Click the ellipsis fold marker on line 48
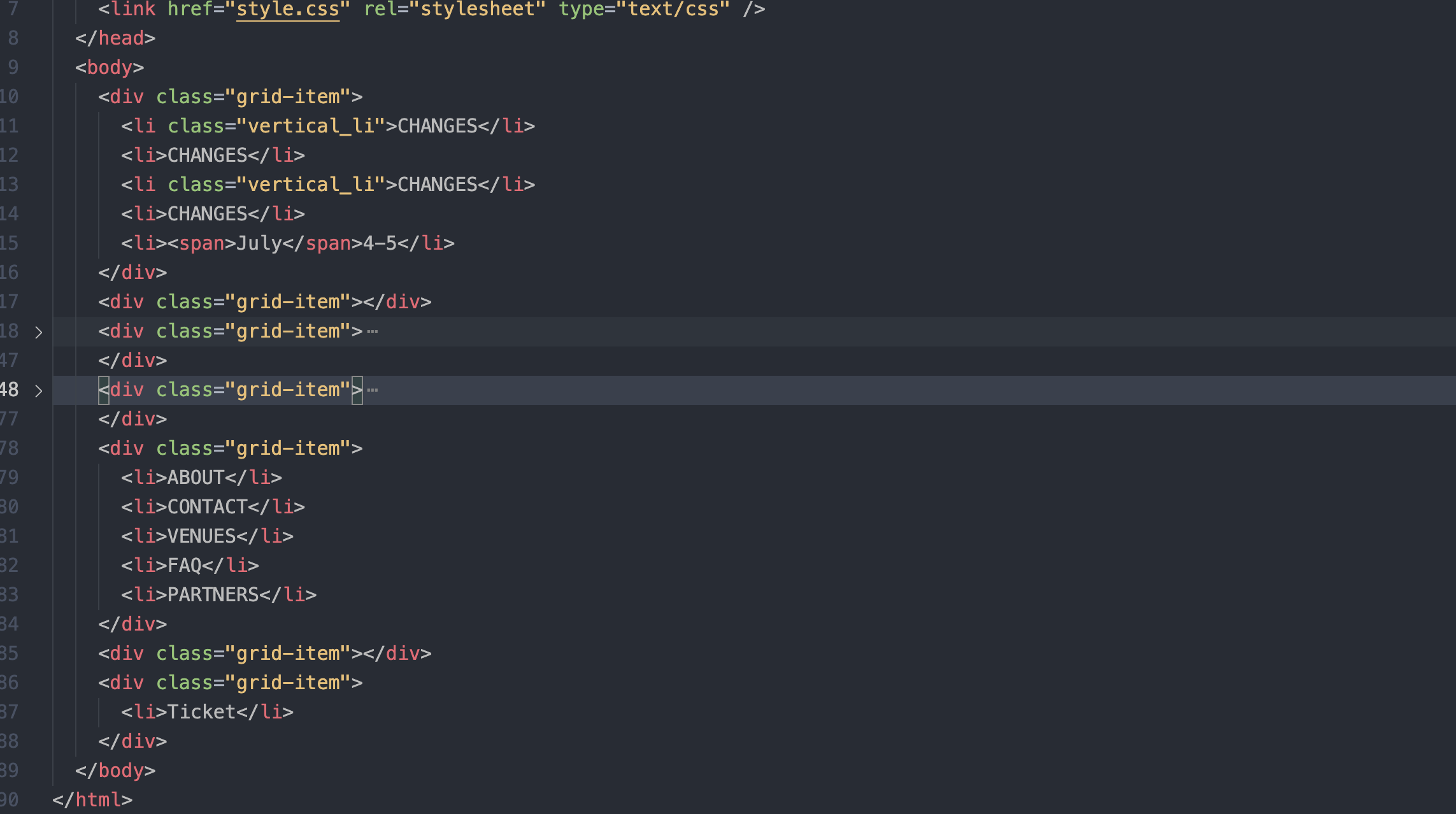Screen dimensions: 1456x814 (373, 390)
